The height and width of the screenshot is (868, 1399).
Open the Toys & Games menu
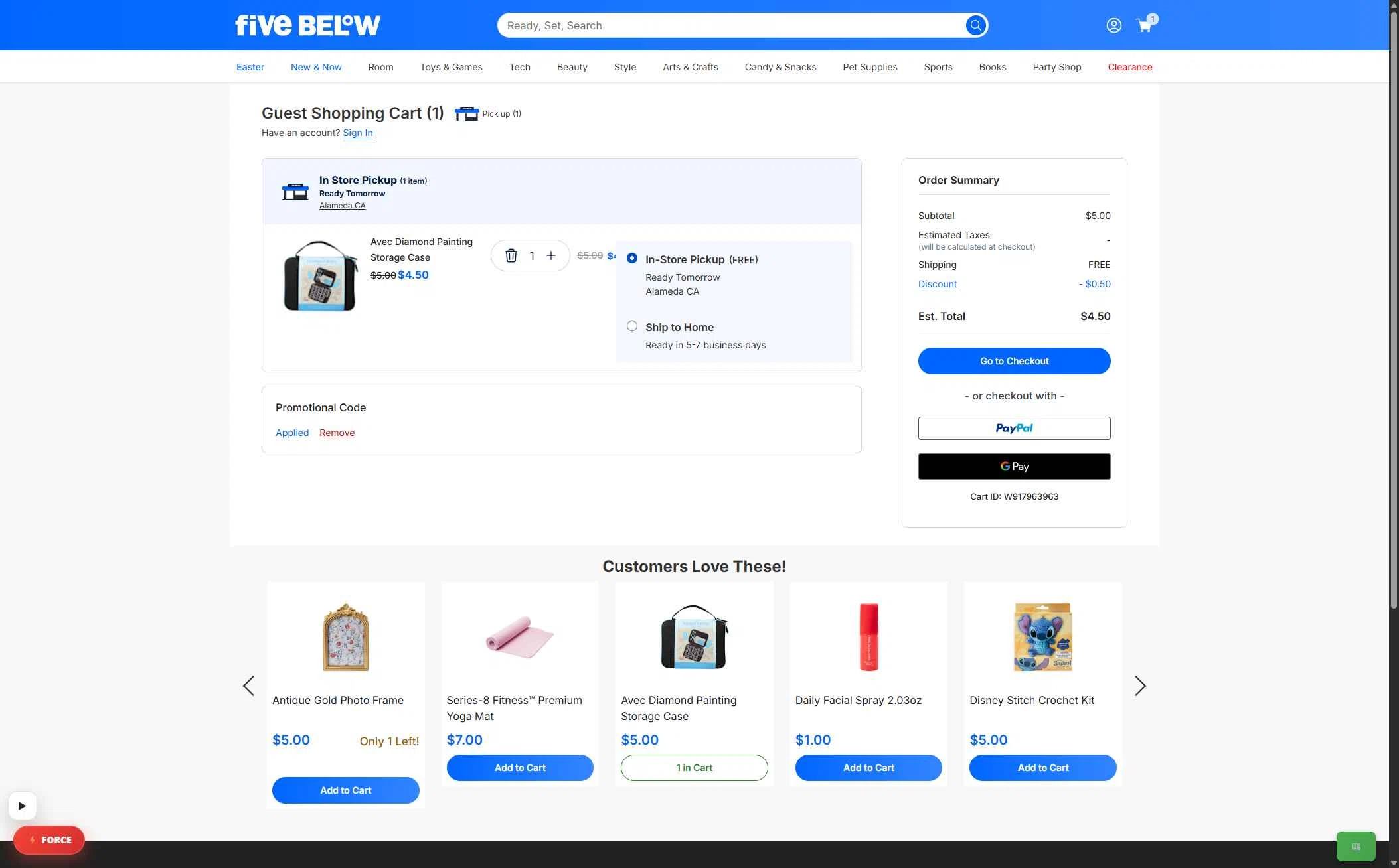tap(451, 67)
